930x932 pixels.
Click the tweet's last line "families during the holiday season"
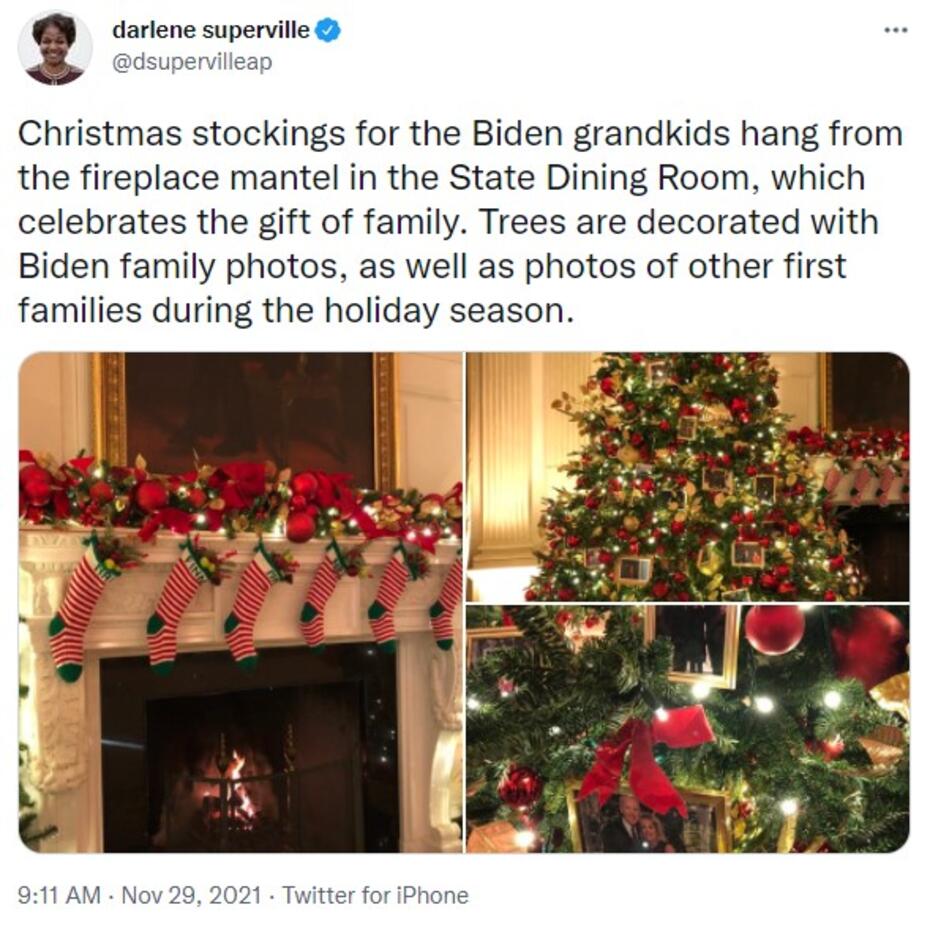[296, 310]
